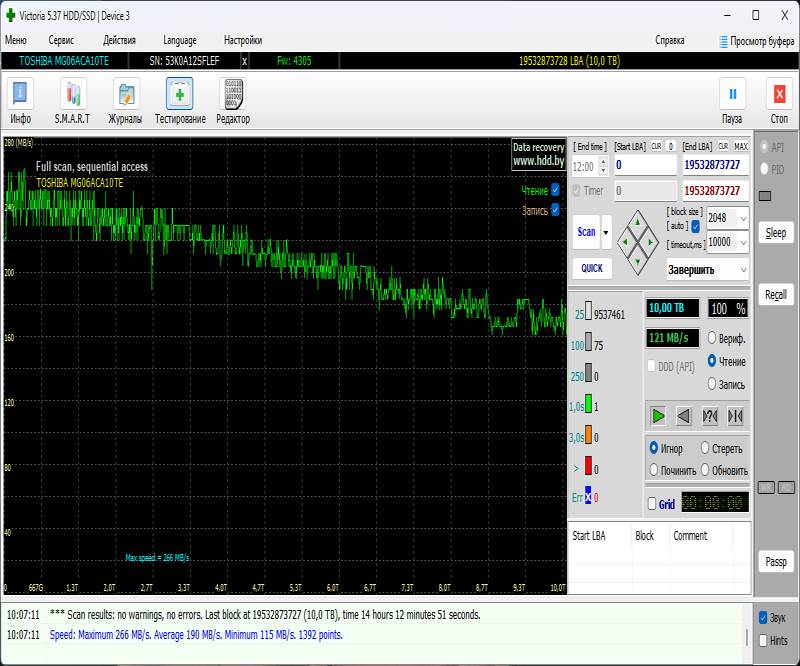800x666 pixels.
Task: Expand the Завершить end-action combo box
Action: 741,270
